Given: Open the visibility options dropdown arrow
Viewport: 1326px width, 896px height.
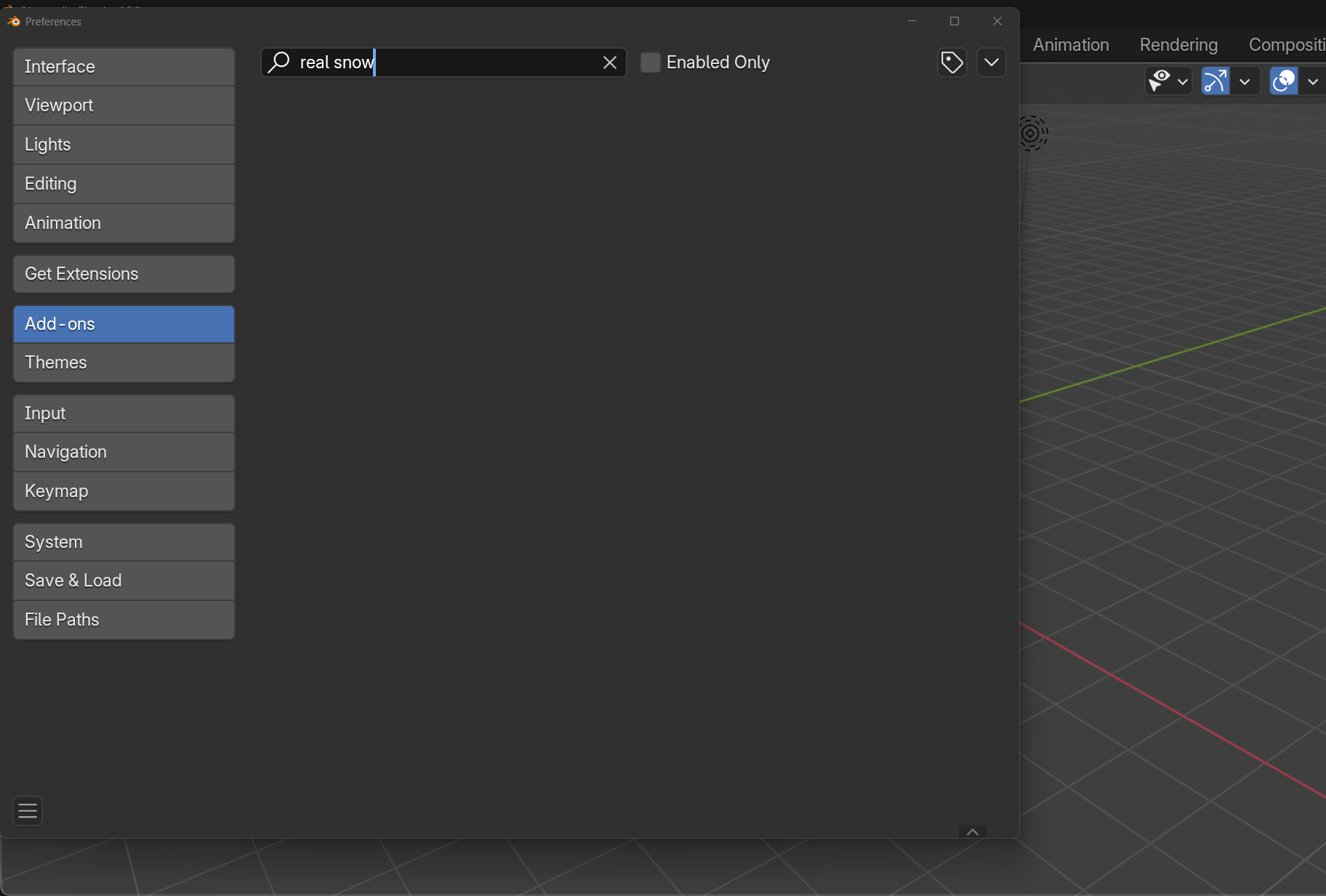Looking at the screenshot, I should pyautogui.click(x=1183, y=81).
